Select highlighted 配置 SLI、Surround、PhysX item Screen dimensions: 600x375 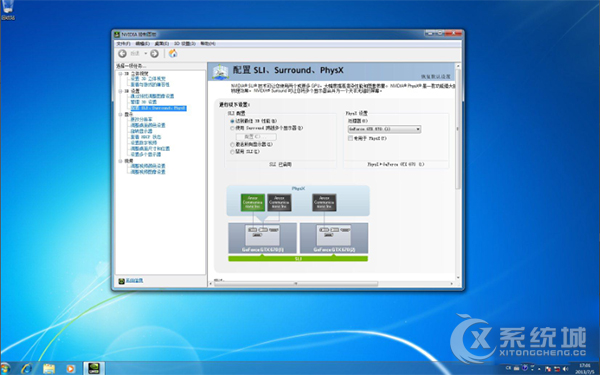[x=158, y=108]
